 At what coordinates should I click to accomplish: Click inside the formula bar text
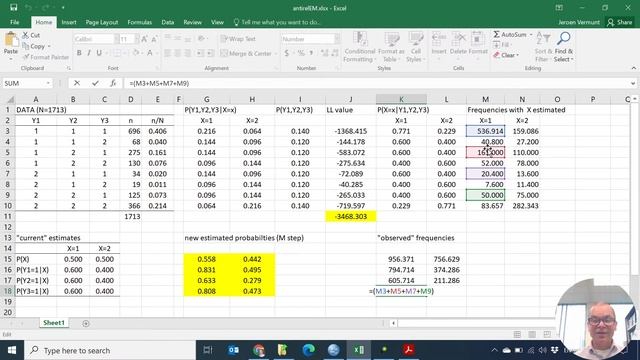(x=159, y=83)
